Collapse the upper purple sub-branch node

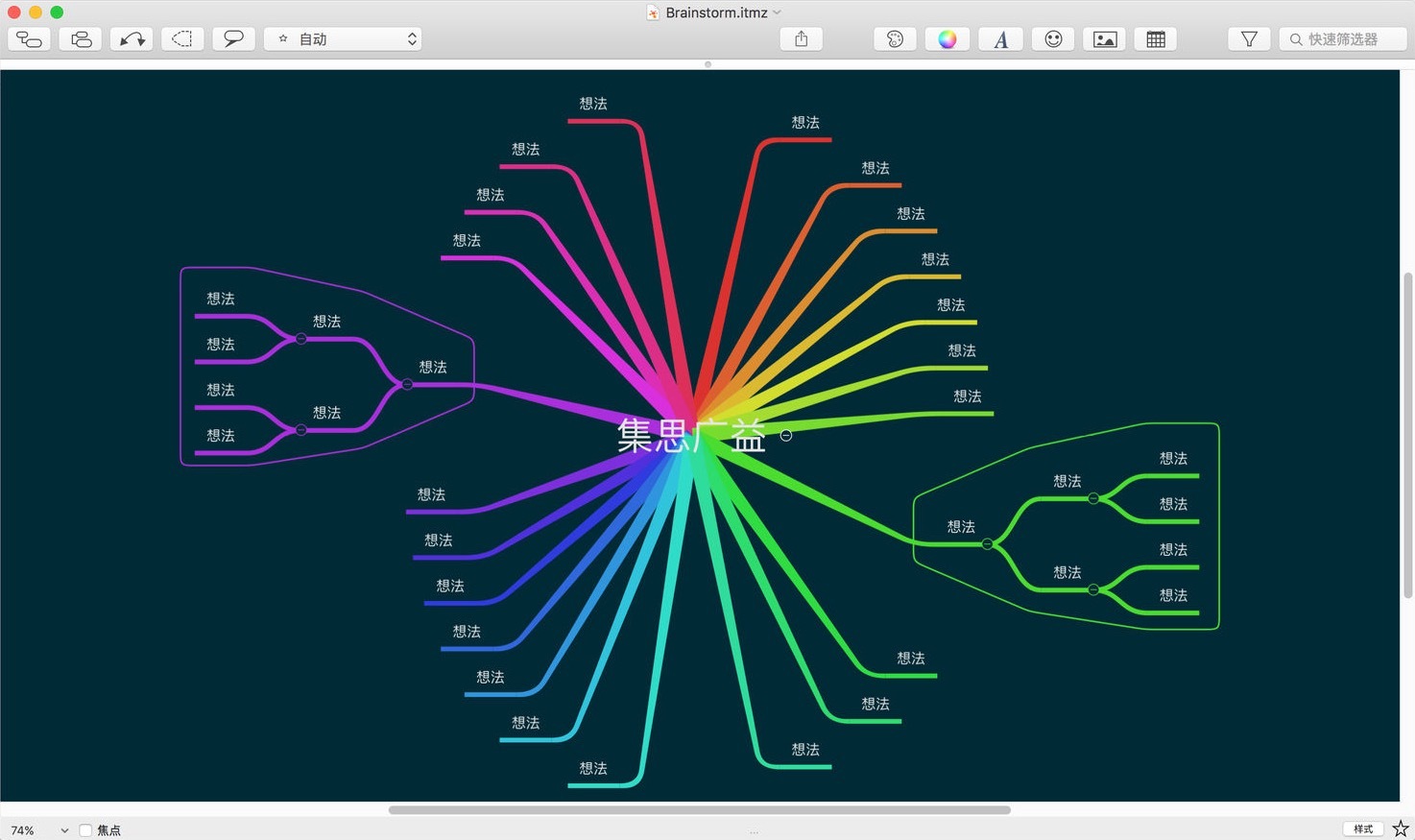[300, 339]
